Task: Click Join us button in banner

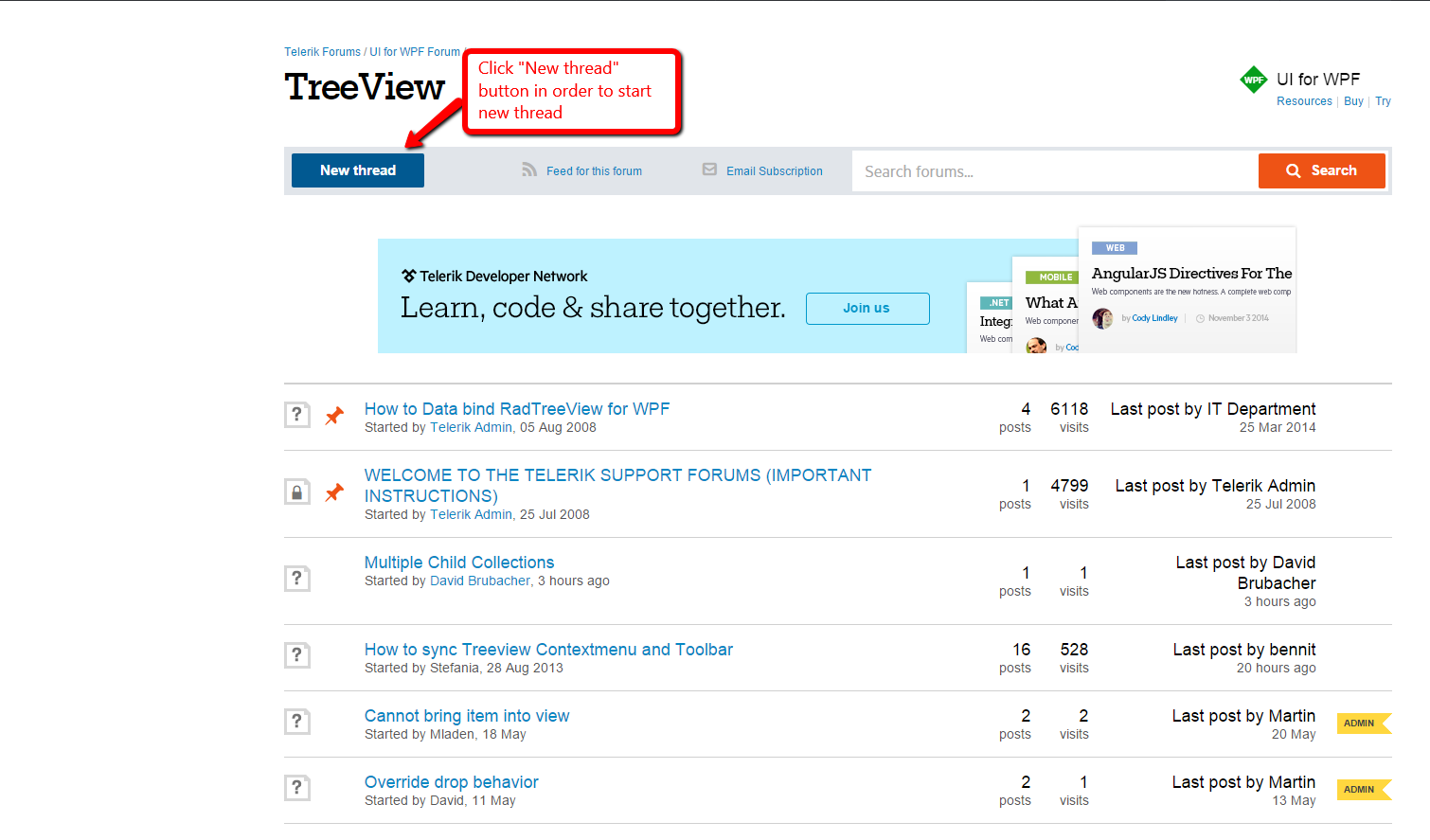Action: (x=867, y=309)
